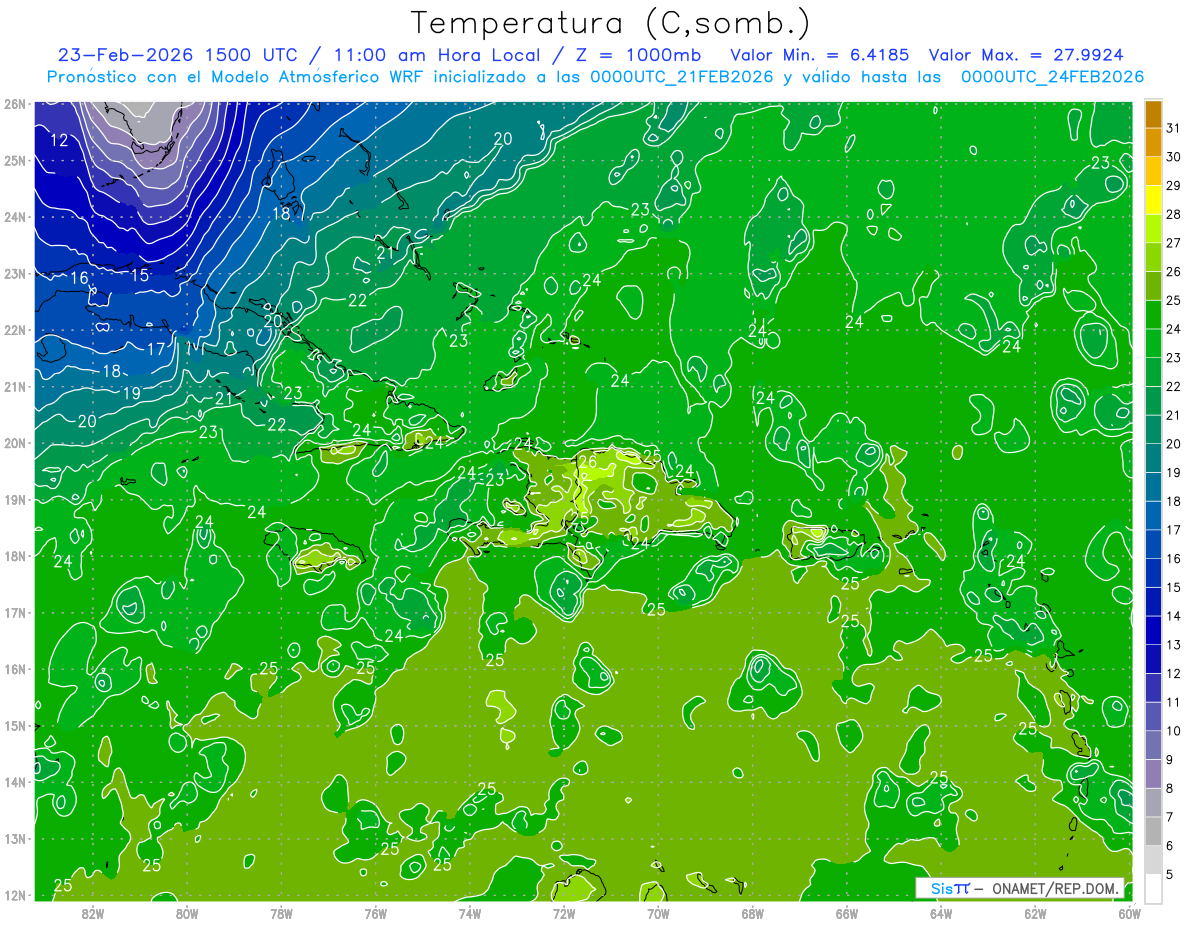Pick the white legend swatch below 5
Image resolution: width=1200 pixels, height=927 pixels.
(x=1153, y=887)
